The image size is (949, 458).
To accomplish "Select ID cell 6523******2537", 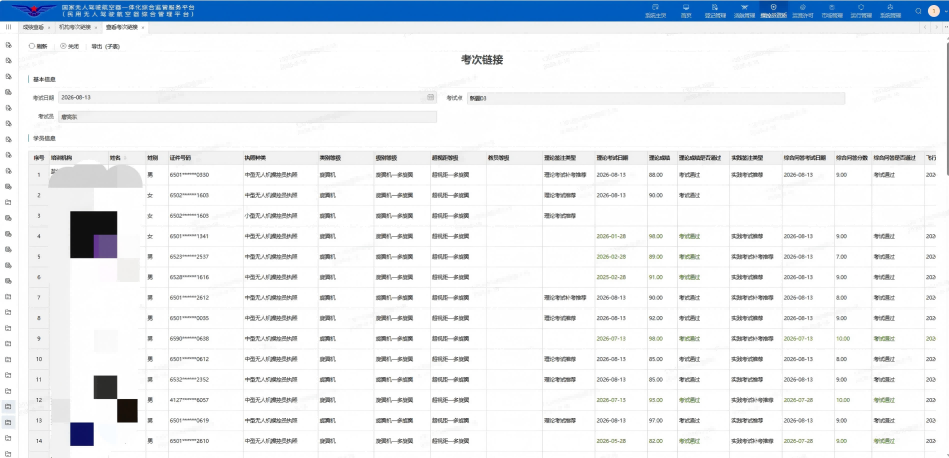I will point(189,257).
